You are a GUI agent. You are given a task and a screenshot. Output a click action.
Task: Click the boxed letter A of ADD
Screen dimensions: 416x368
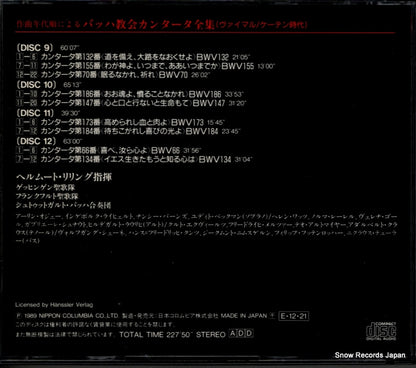[x=233, y=334]
